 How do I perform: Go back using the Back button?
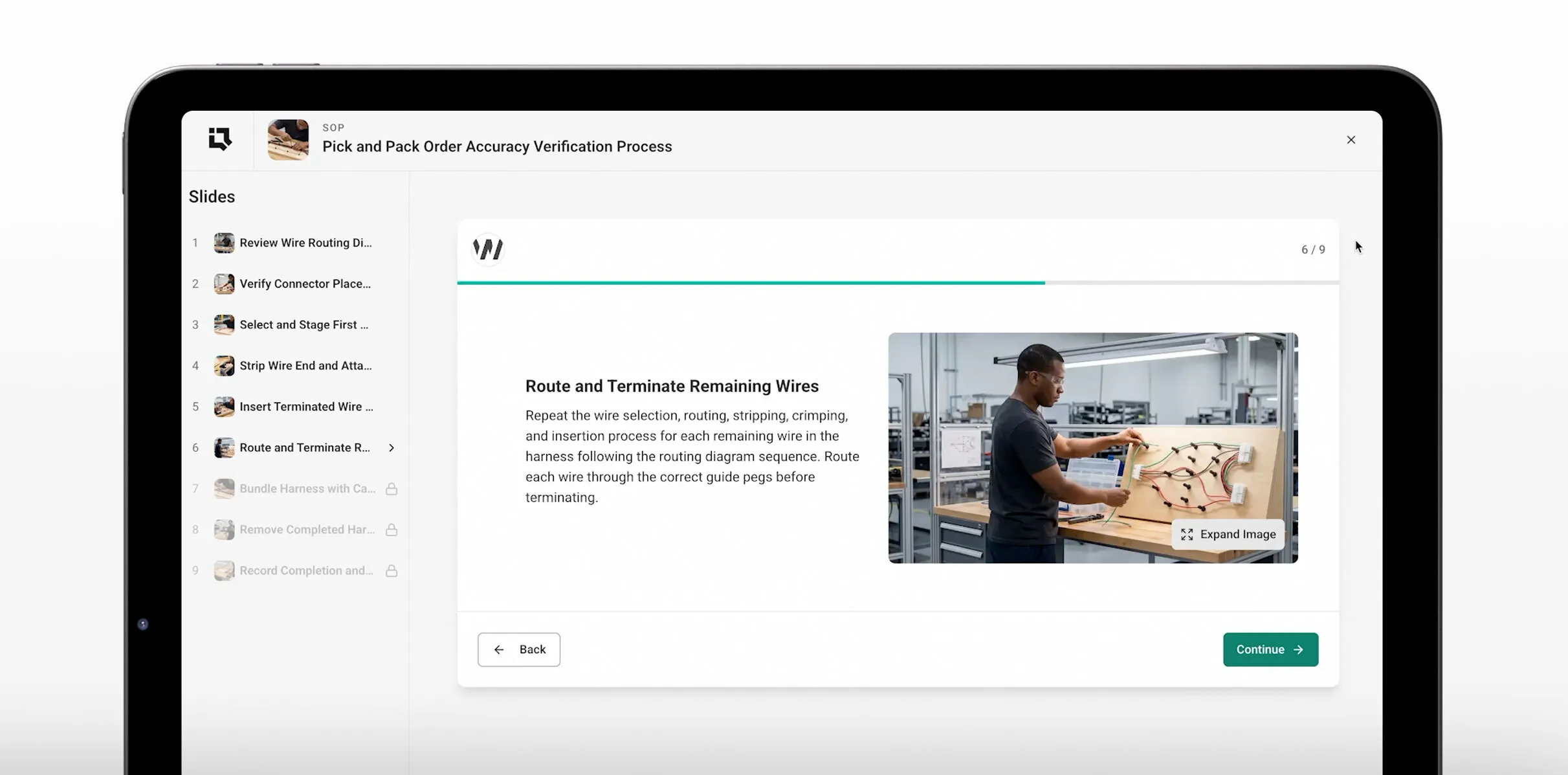click(x=518, y=649)
